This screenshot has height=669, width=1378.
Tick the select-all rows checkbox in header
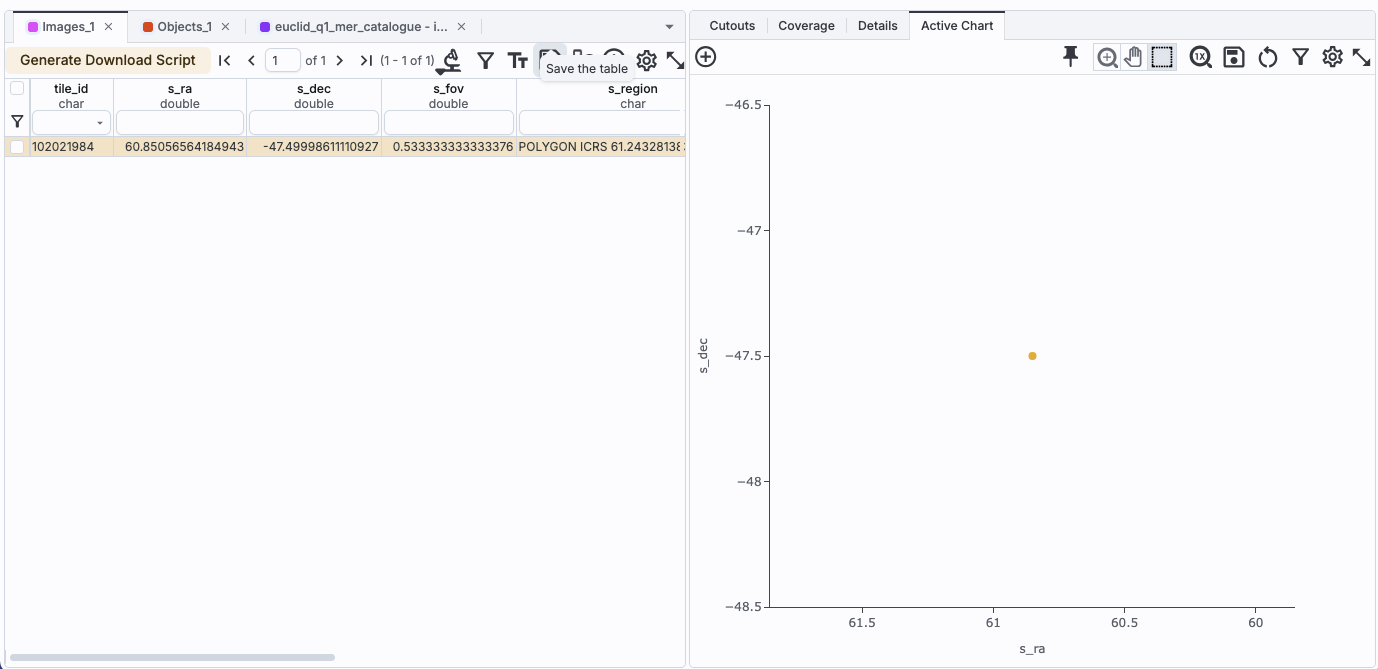17,88
